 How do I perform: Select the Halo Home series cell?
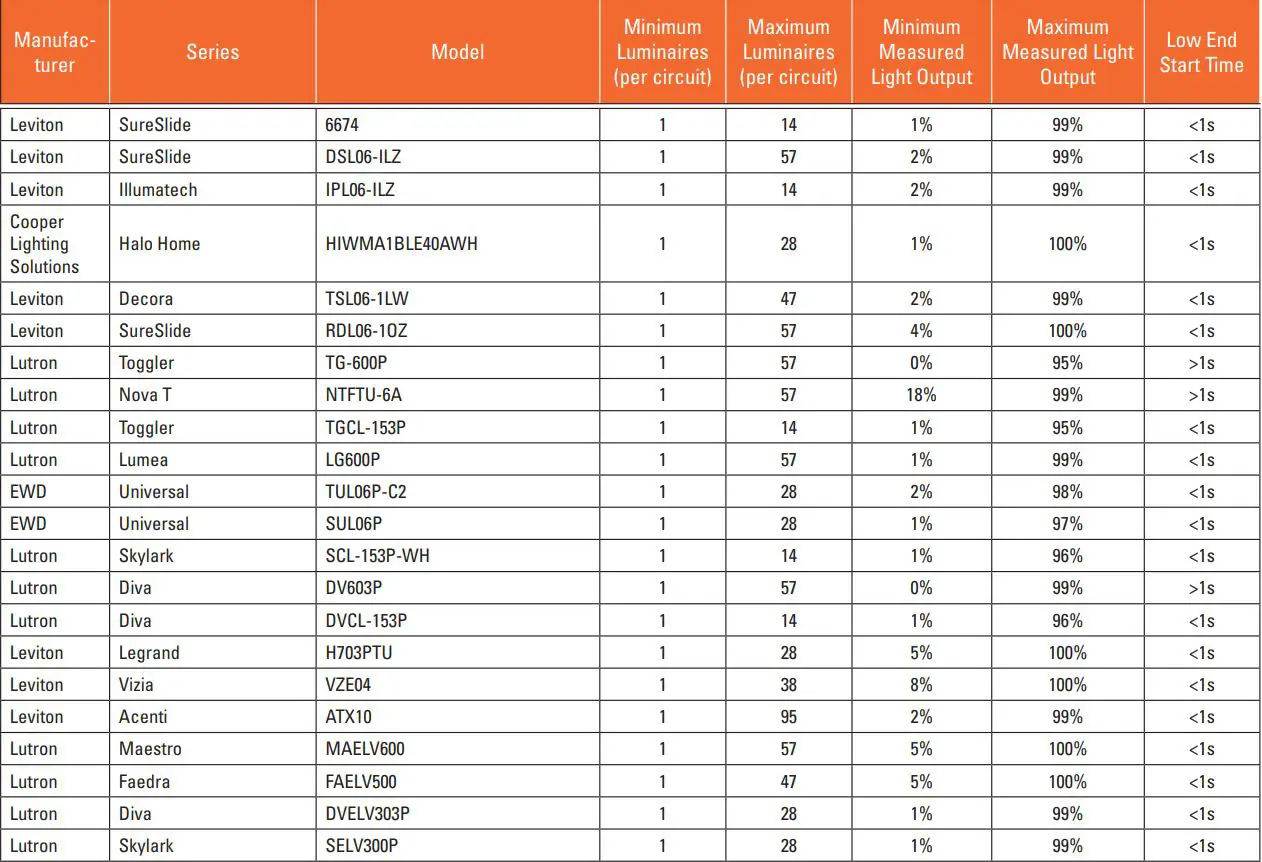click(159, 244)
